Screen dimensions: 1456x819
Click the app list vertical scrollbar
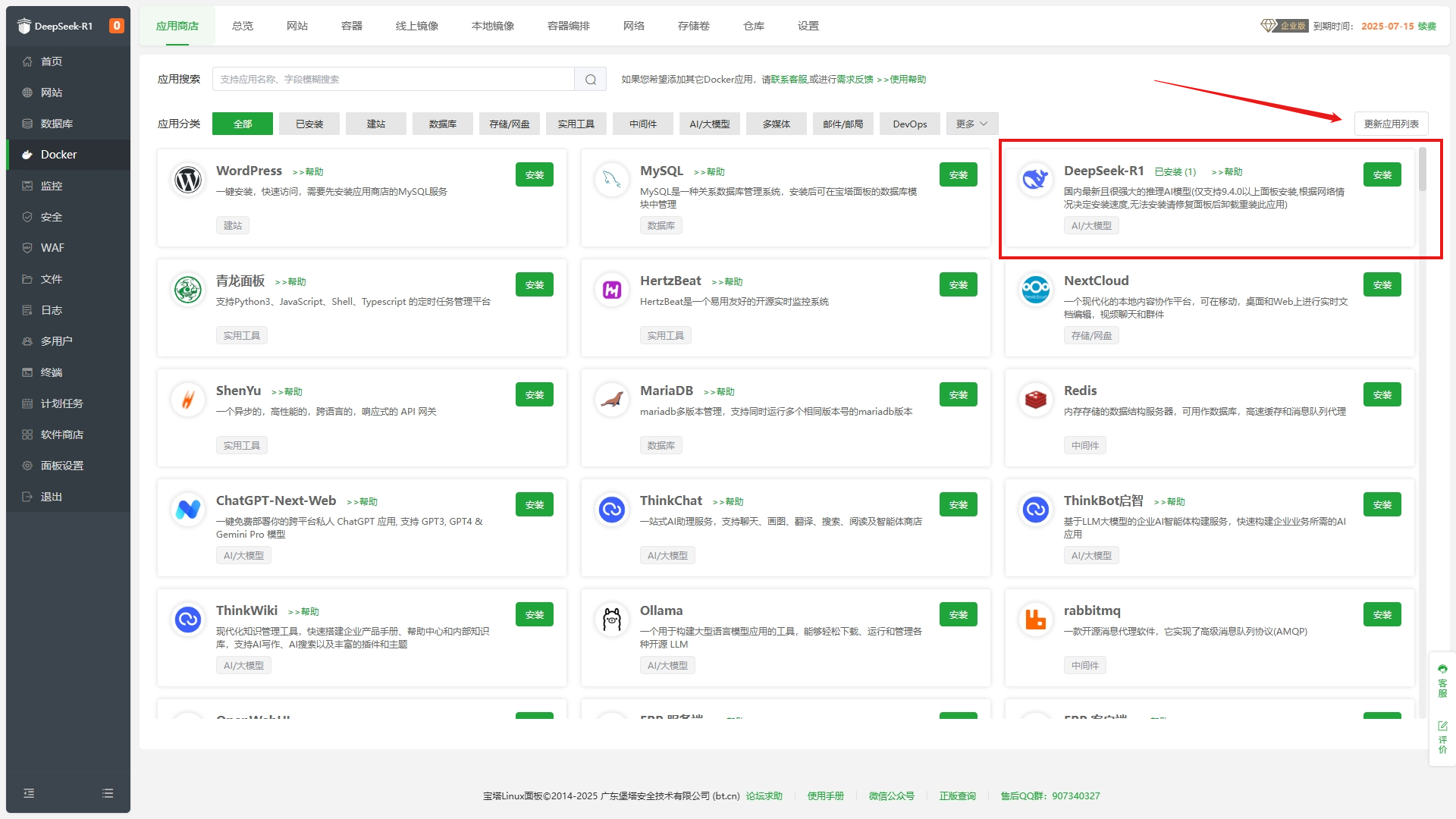pyautogui.click(x=1423, y=169)
